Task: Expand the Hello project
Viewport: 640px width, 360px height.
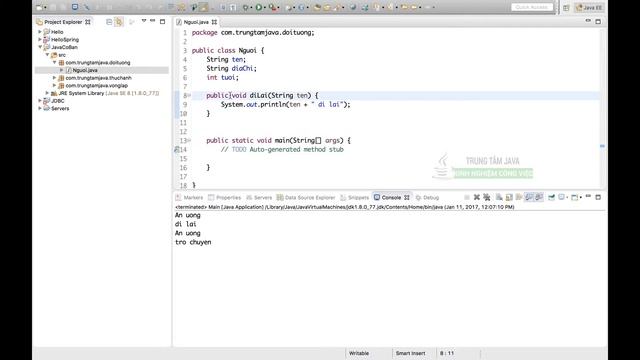Action: 40,31
